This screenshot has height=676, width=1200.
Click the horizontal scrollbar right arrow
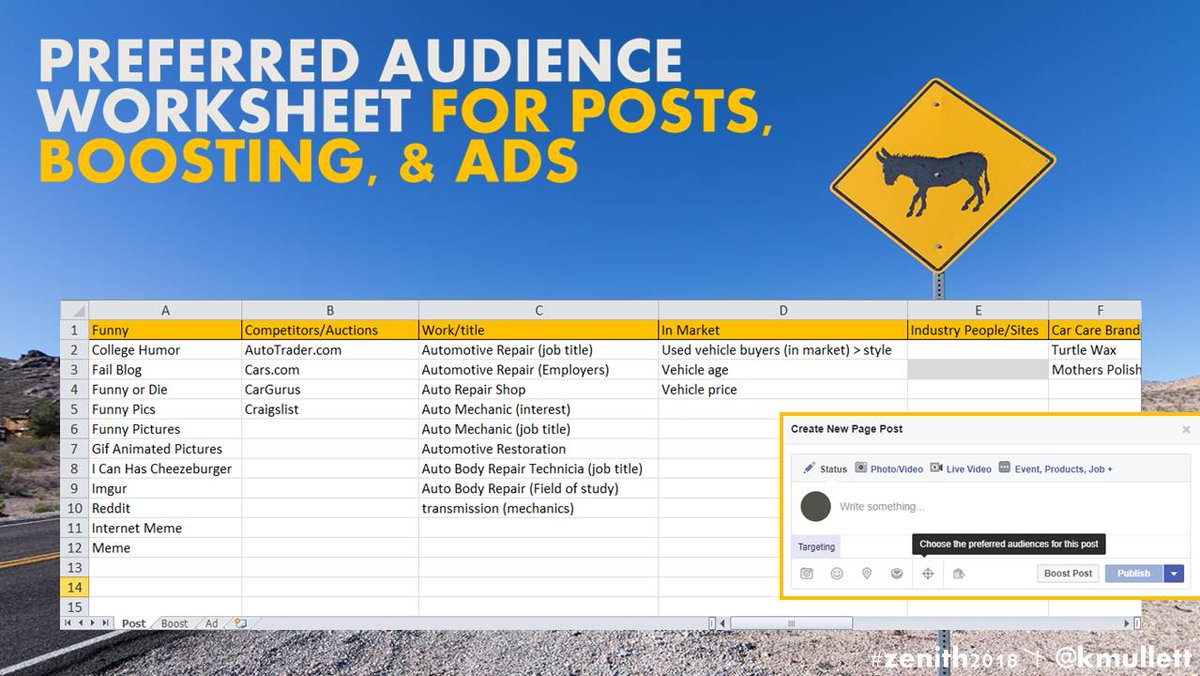coord(1126,623)
